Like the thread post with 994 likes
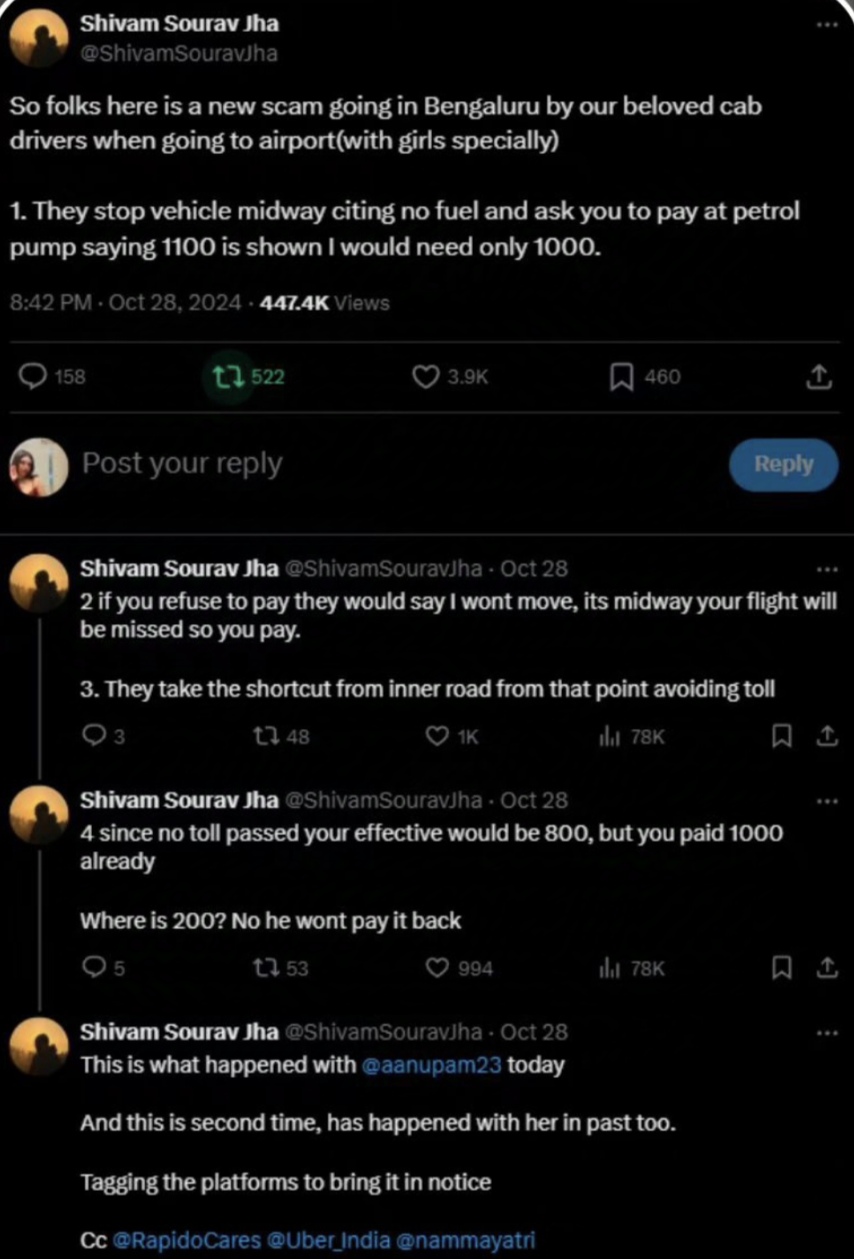This screenshot has width=854, height=1259. pyautogui.click(x=437, y=968)
